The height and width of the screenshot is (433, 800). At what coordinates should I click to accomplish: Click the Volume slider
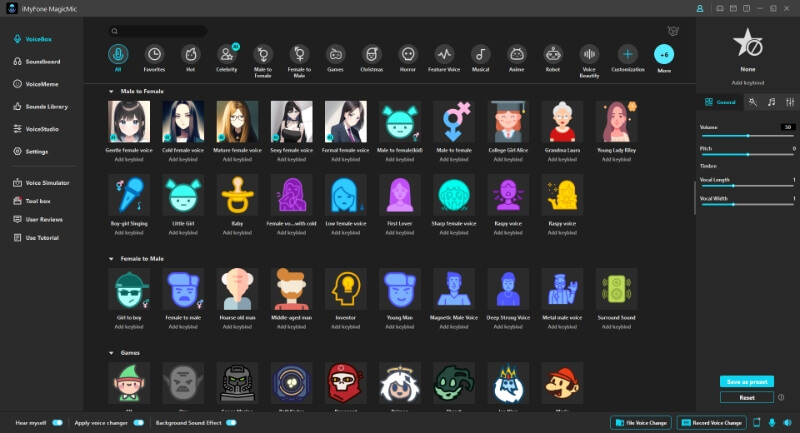[x=747, y=136]
